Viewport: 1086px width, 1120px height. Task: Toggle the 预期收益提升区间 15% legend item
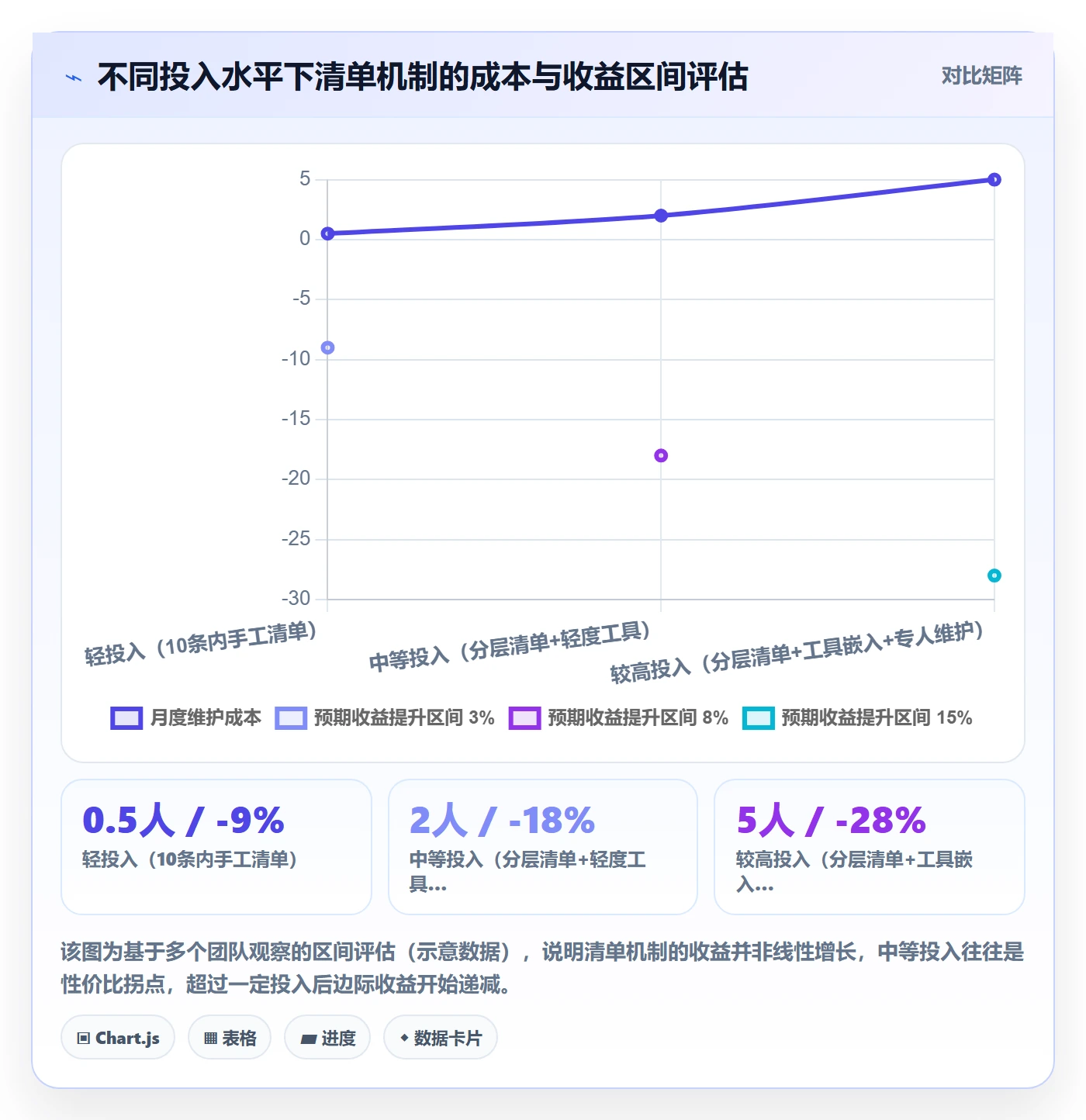click(857, 718)
